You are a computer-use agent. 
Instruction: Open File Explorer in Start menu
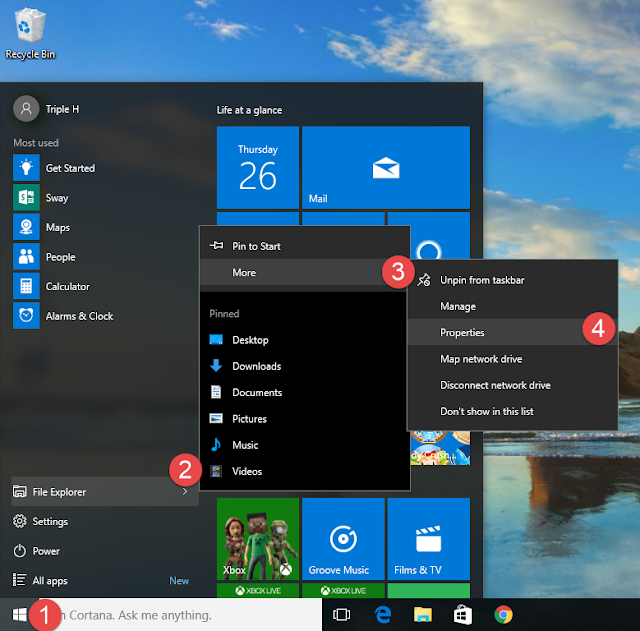(x=105, y=491)
